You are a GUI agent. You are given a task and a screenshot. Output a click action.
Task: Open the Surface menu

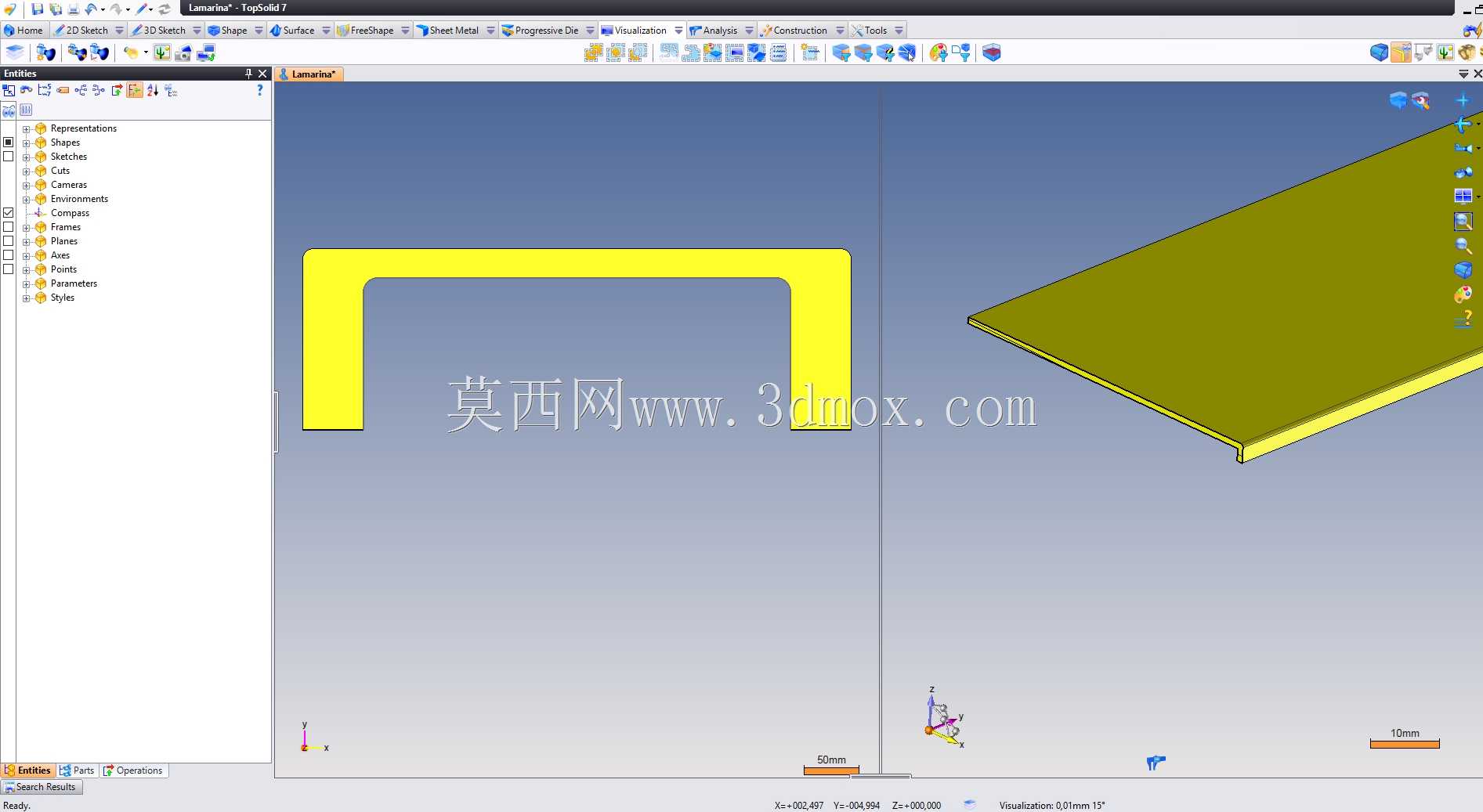coord(292,31)
